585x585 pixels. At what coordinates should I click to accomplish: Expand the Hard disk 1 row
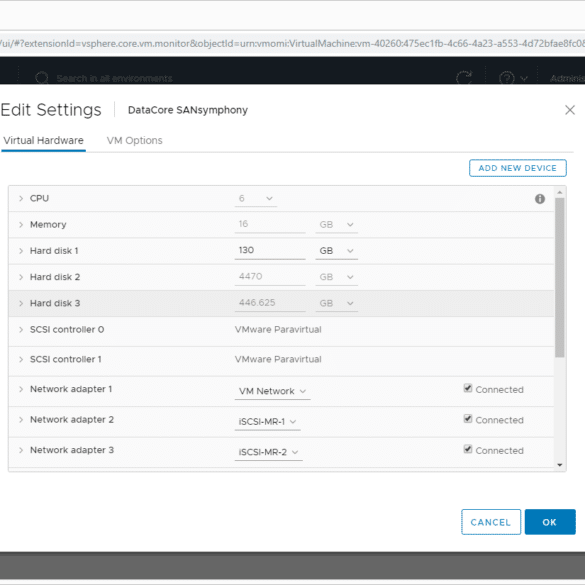(21, 251)
